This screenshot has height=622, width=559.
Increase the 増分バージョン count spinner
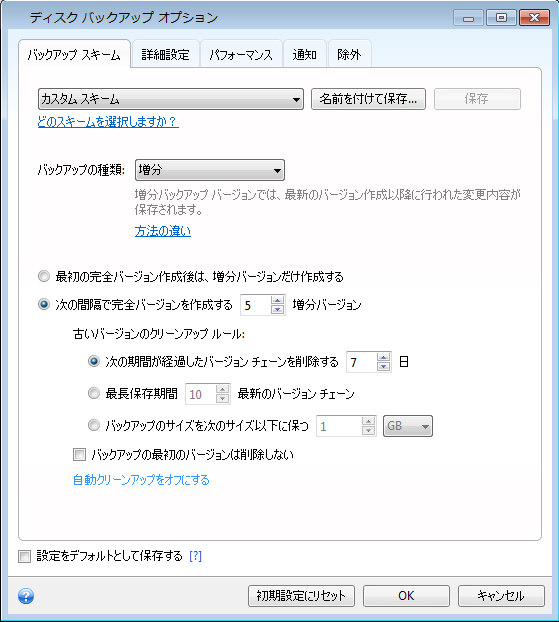(278, 301)
